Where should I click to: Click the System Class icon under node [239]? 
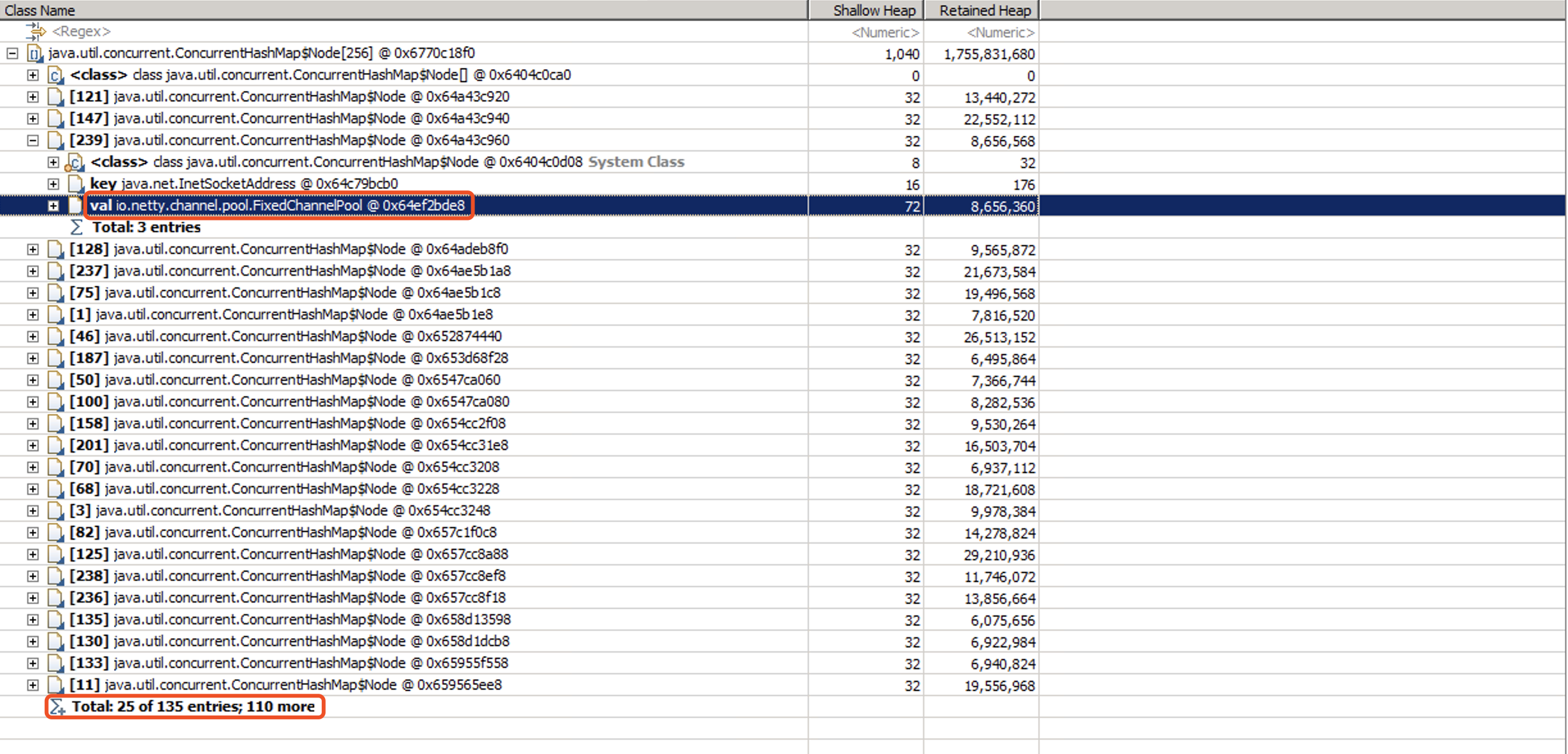[x=75, y=162]
